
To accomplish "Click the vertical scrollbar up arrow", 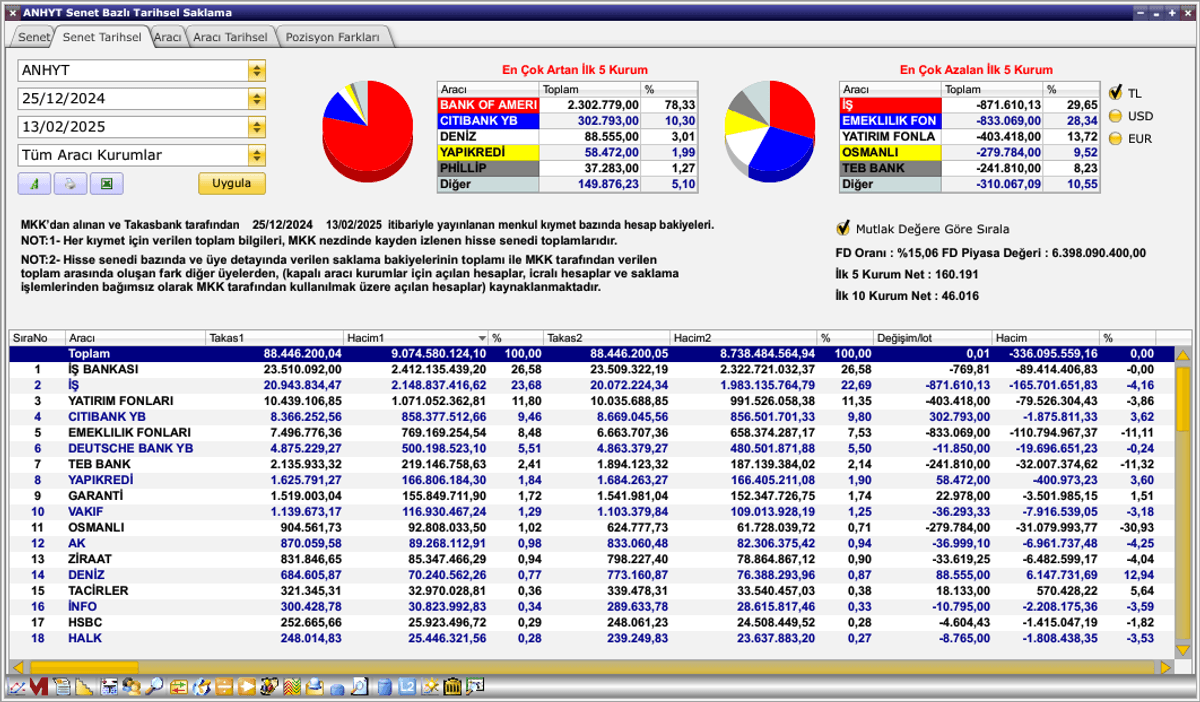I will click(x=1182, y=354).
